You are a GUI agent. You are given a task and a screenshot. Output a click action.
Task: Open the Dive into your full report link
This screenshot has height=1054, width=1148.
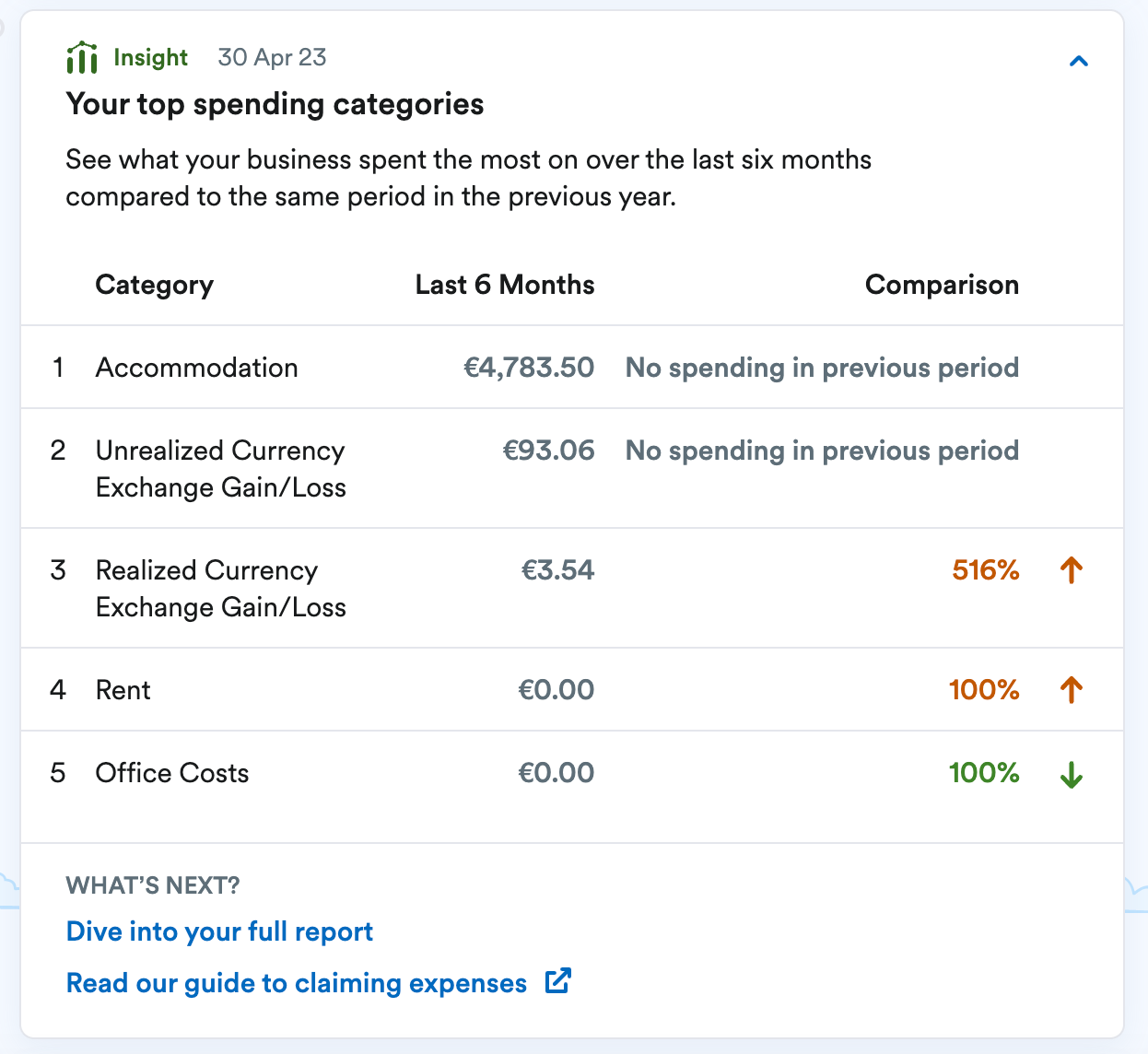pyautogui.click(x=219, y=931)
